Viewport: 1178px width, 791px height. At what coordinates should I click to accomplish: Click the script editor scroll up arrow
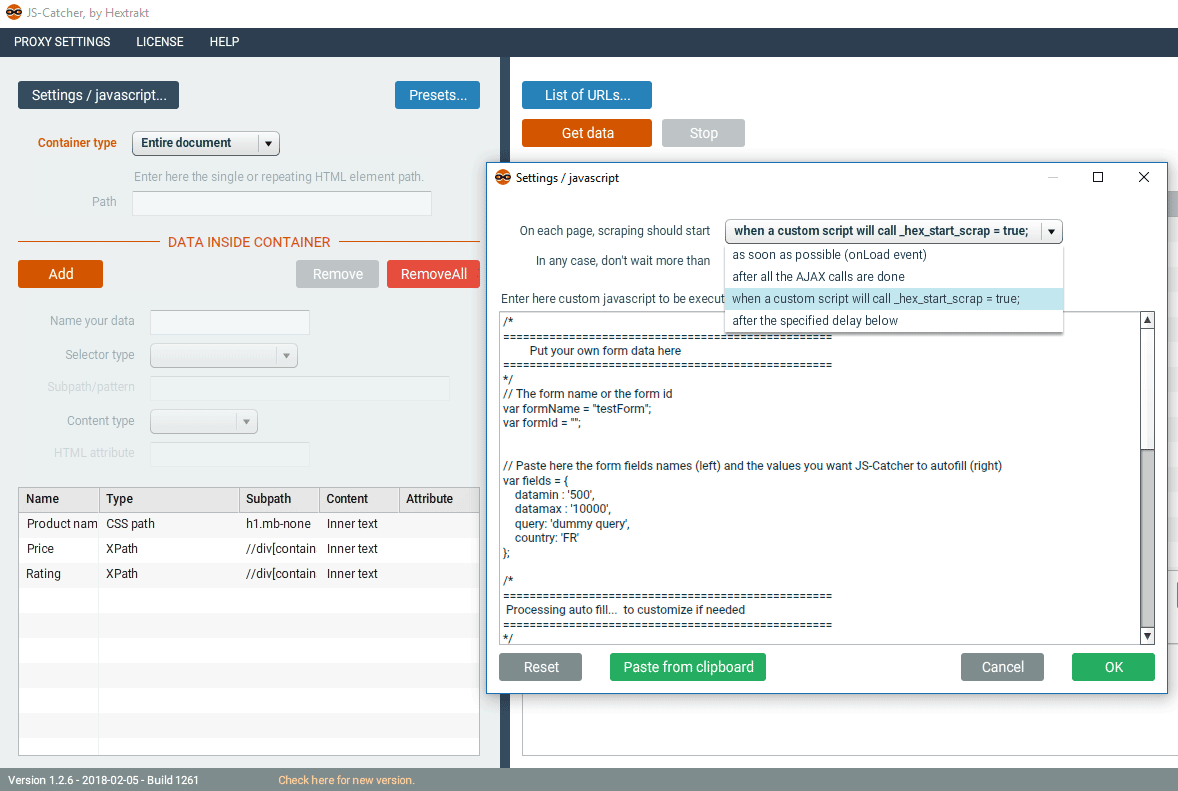coord(1147,320)
